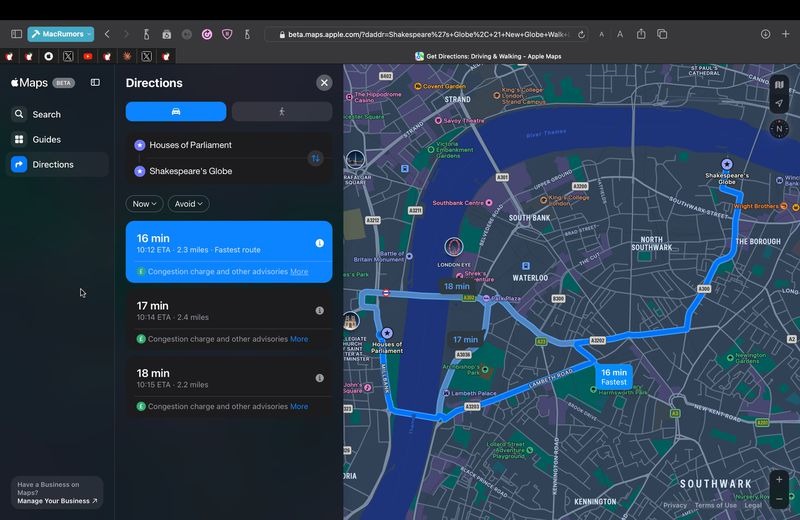Toggle the Maps sidebar panel icon
The width and height of the screenshot is (800, 520).
tap(95, 83)
